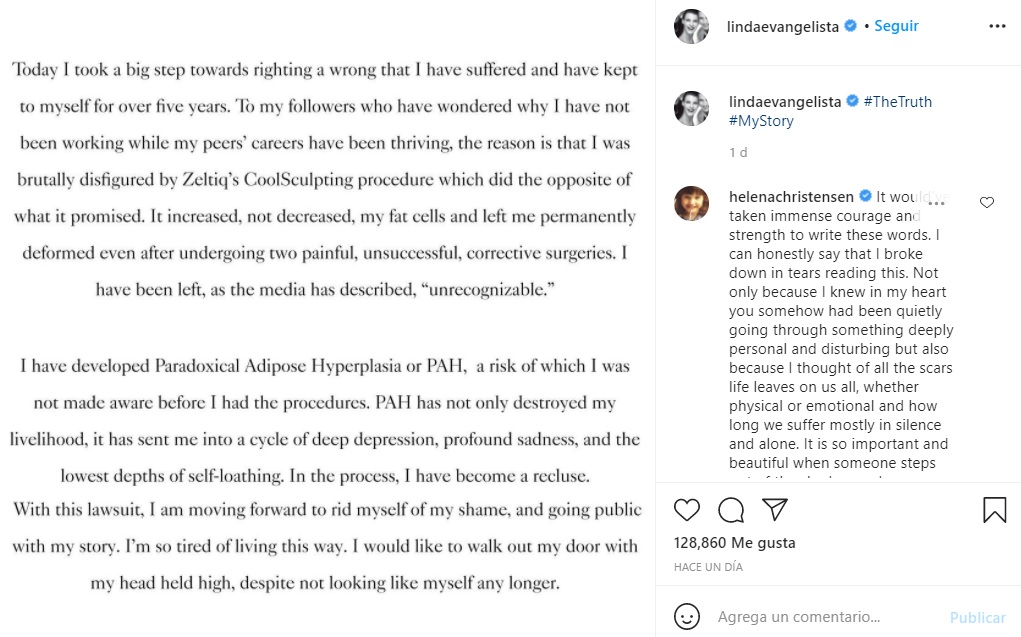Image resolution: width=1021 pixels, height=637 pixels.
Task: Like Helena Christensen's comment
Action: (x=987, y=202)
